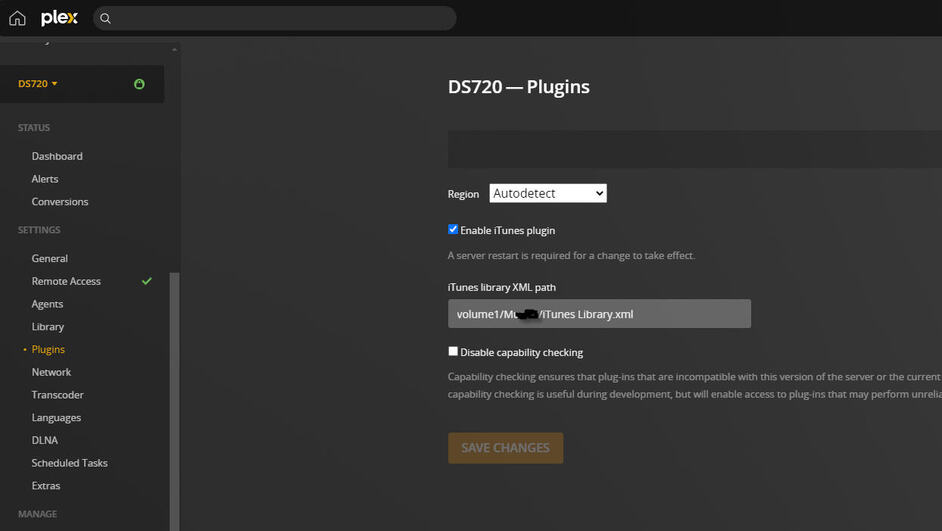Click the 'Region' label
Viewport: 942px width, 531px height.
tap(463, 194)
